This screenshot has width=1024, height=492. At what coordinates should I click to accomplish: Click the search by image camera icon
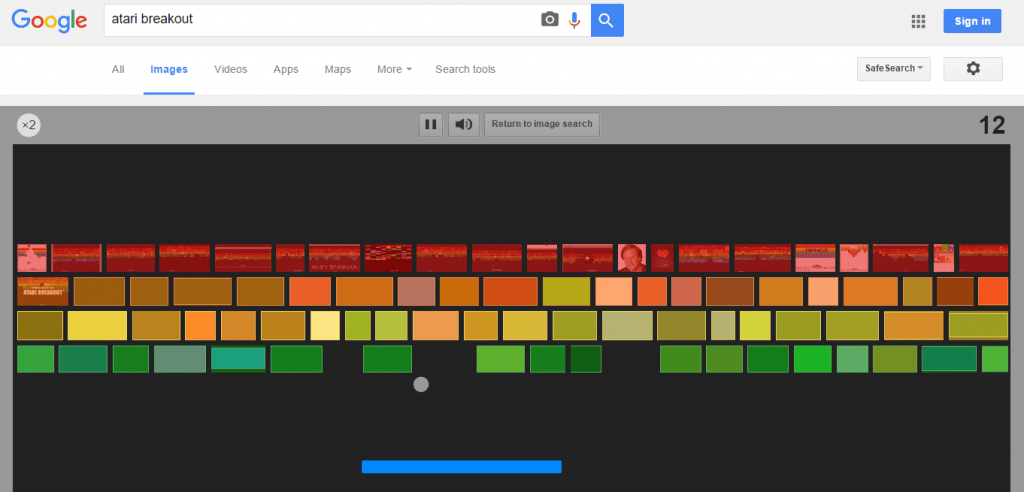click(550, 20)
